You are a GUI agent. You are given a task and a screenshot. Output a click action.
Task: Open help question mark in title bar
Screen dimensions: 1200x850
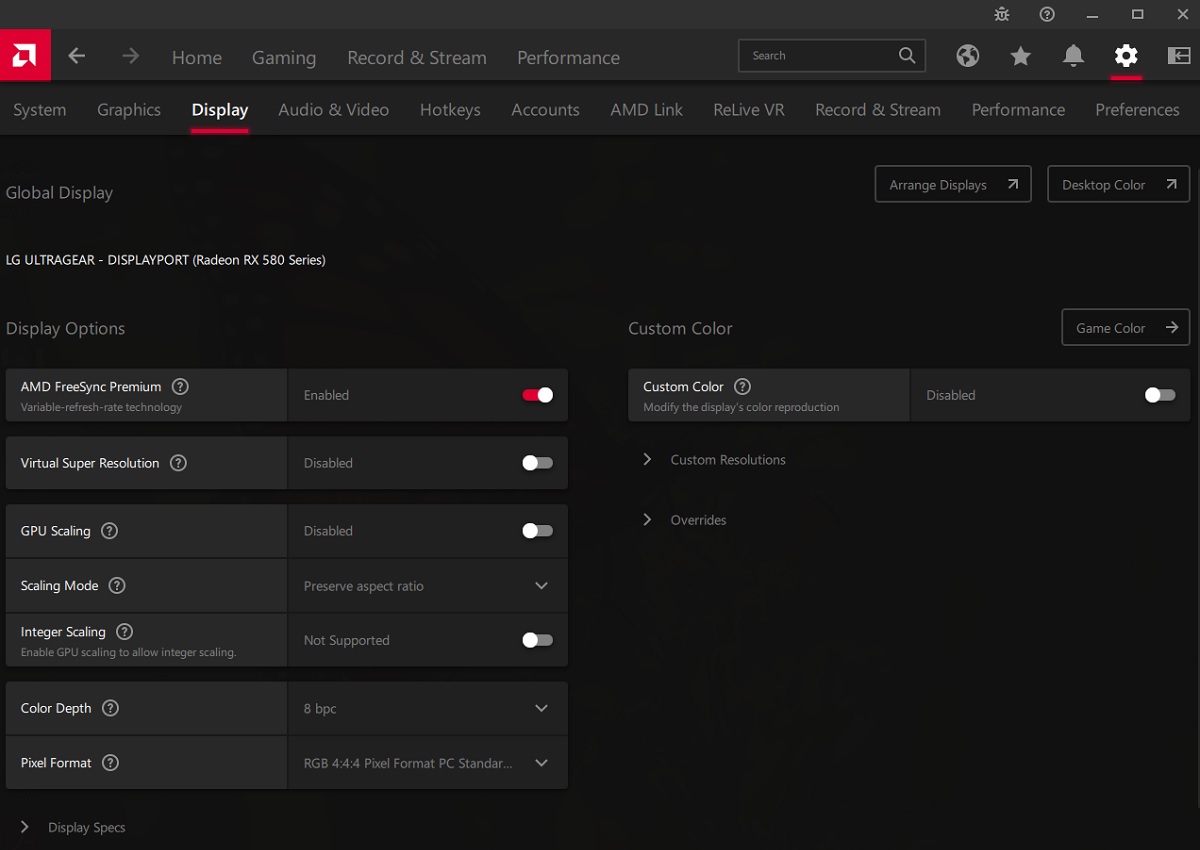tap(1047, 14)
